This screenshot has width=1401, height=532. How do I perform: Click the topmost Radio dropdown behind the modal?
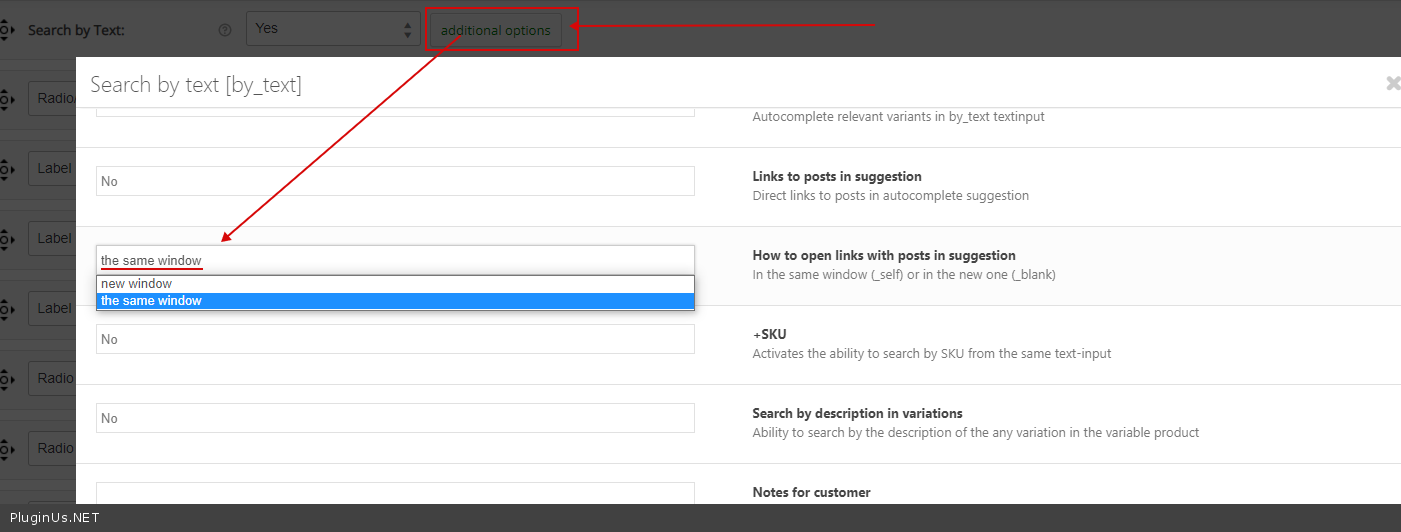pos(52,99)
